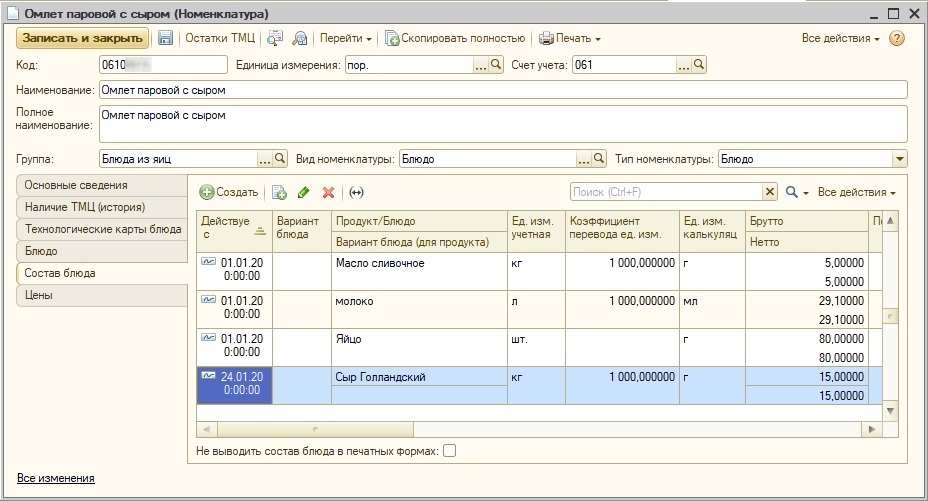The height and width of the screenshot is (501, 928).
Task: Click the set period arrows icon
Action: pos(356,192)
